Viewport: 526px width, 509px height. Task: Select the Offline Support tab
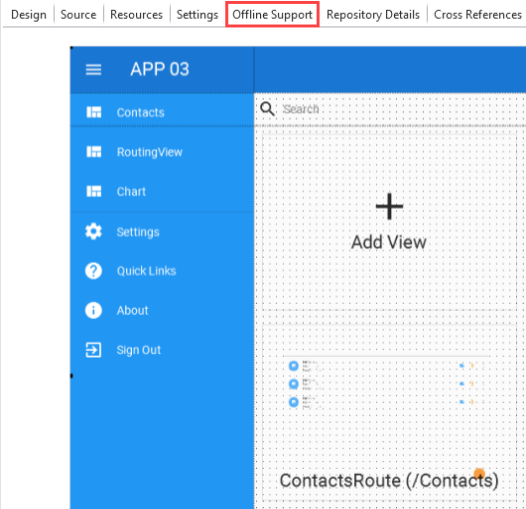[272, 15]
